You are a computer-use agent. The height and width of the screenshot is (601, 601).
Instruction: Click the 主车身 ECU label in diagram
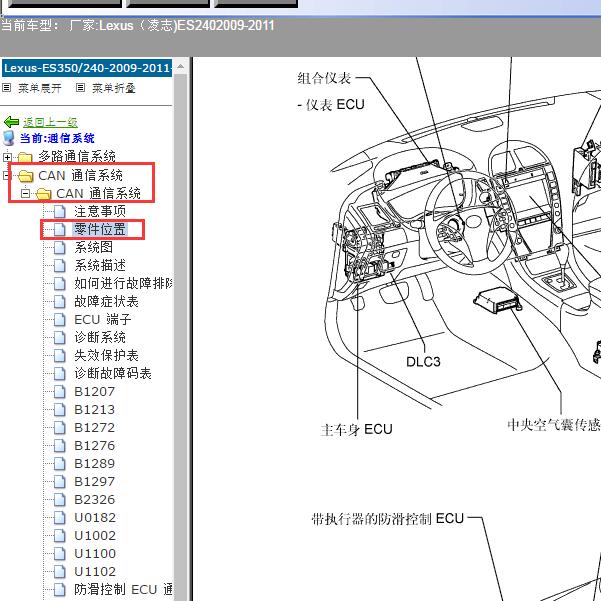coord(356,429)
